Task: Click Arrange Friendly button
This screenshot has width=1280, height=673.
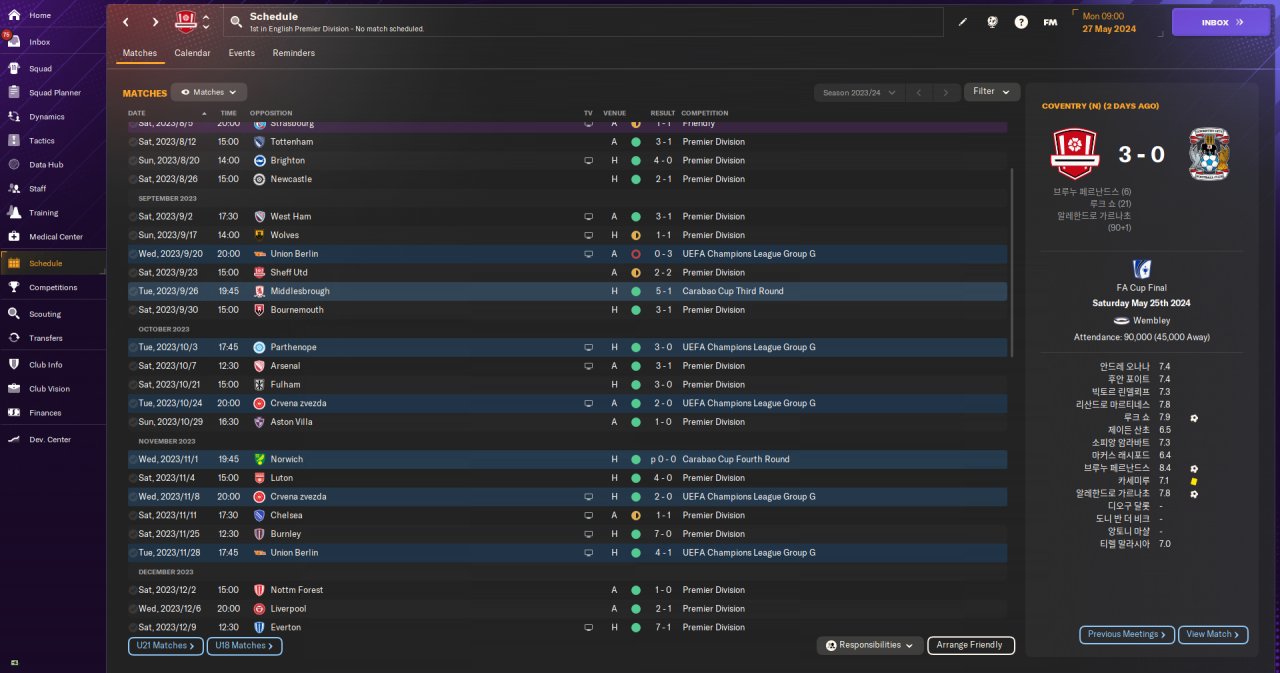Action: click(x=971, y=646)
